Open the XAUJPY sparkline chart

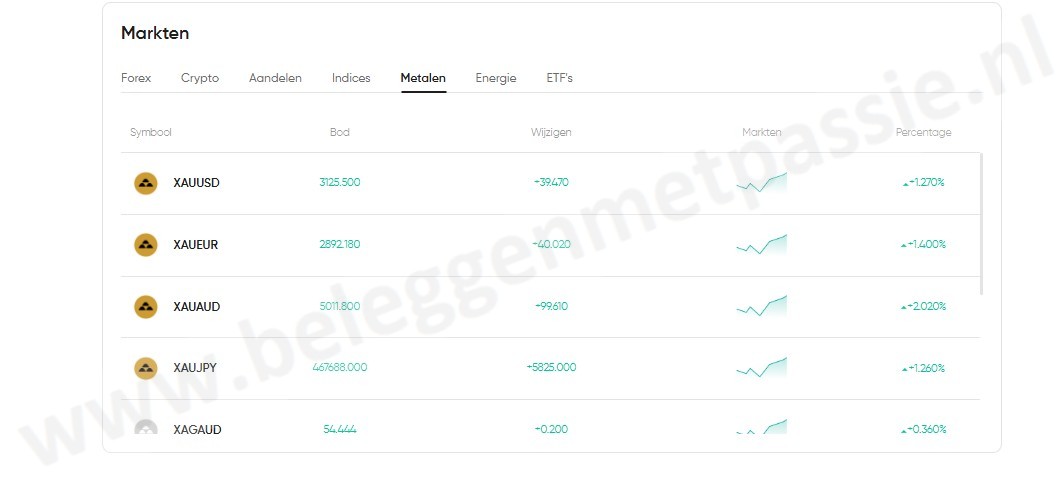pos(762,368)
